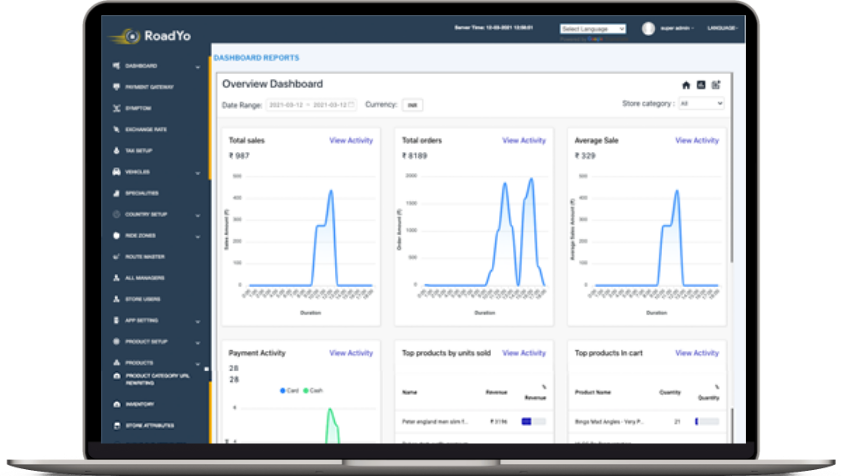The height and width of the screenshot is (476, 841).
Task: Click the Date Range input field
Action: coord(311,105)
